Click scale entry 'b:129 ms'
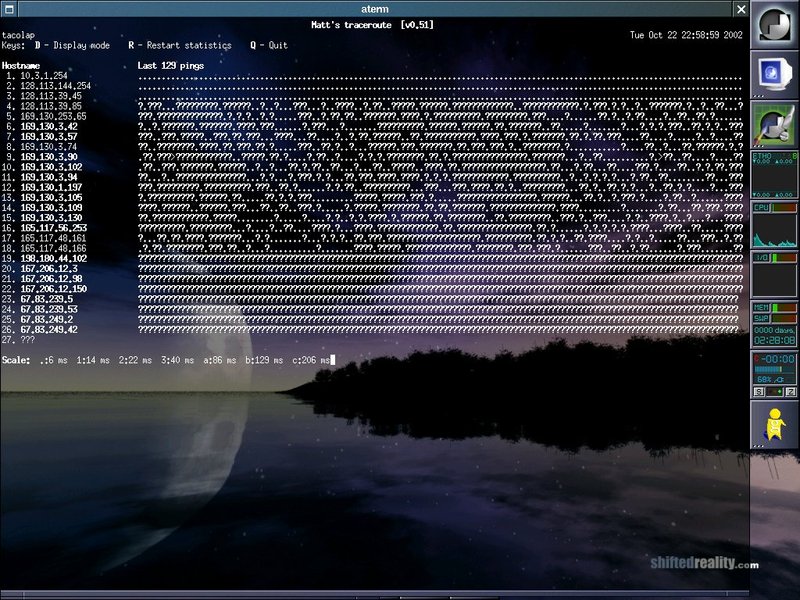The width and height of the screenshot is (800, 600). 264,360
